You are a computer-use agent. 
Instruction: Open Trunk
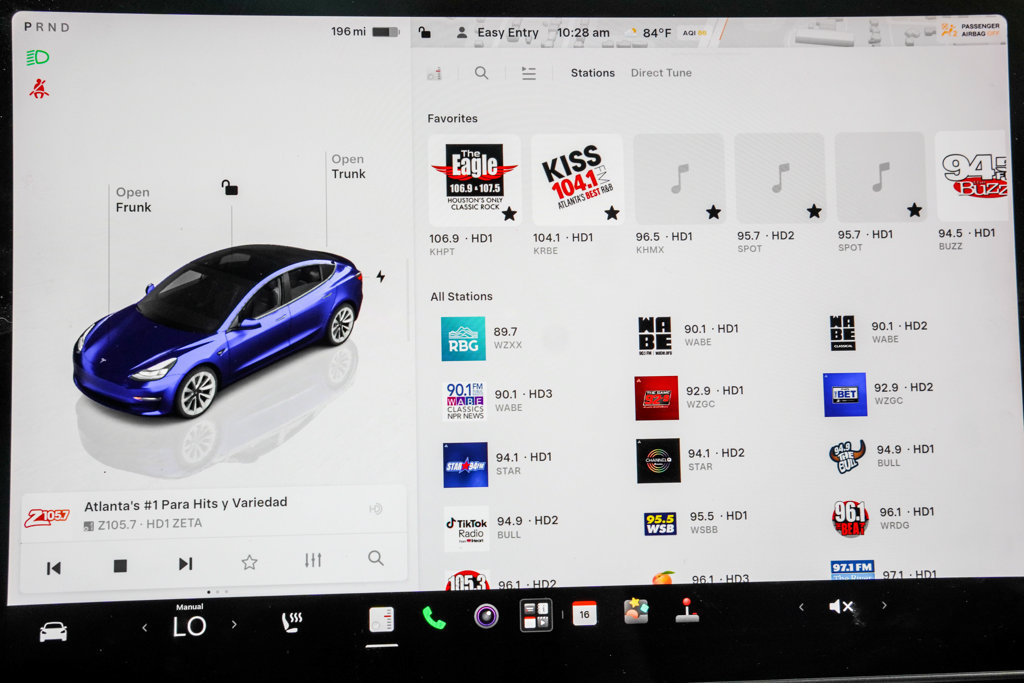(348, 167)
